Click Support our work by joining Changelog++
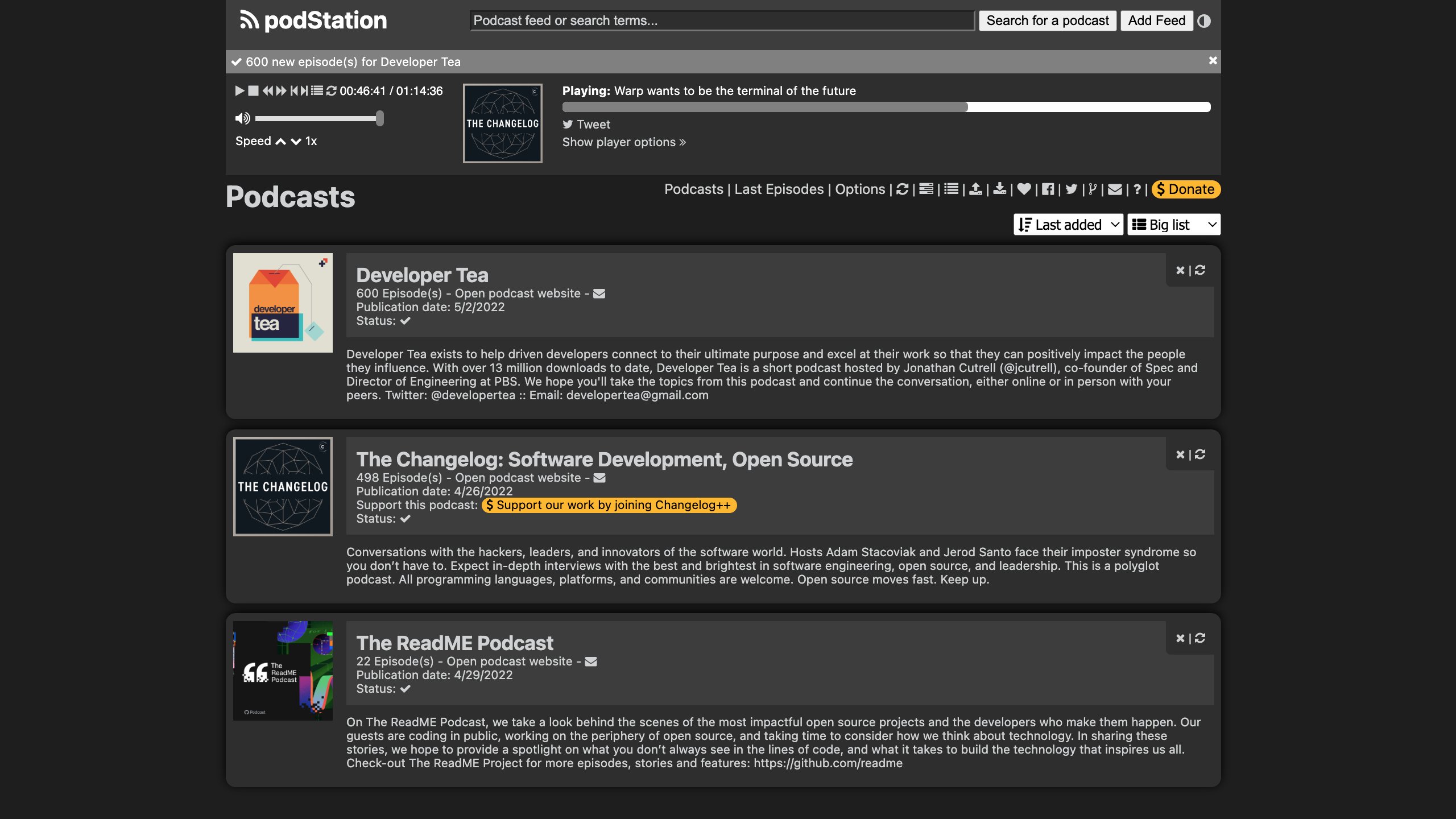1456x819 pixels. [609, 505]
